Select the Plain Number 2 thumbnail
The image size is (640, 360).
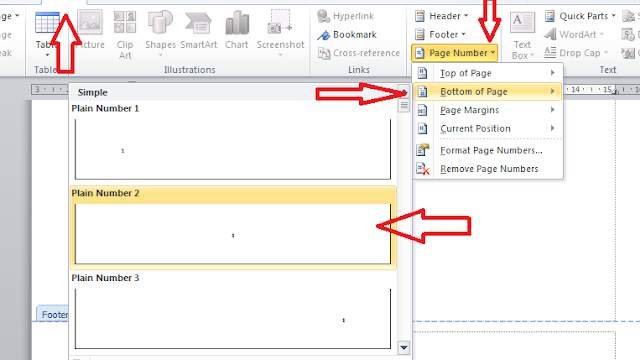point(233,234)
